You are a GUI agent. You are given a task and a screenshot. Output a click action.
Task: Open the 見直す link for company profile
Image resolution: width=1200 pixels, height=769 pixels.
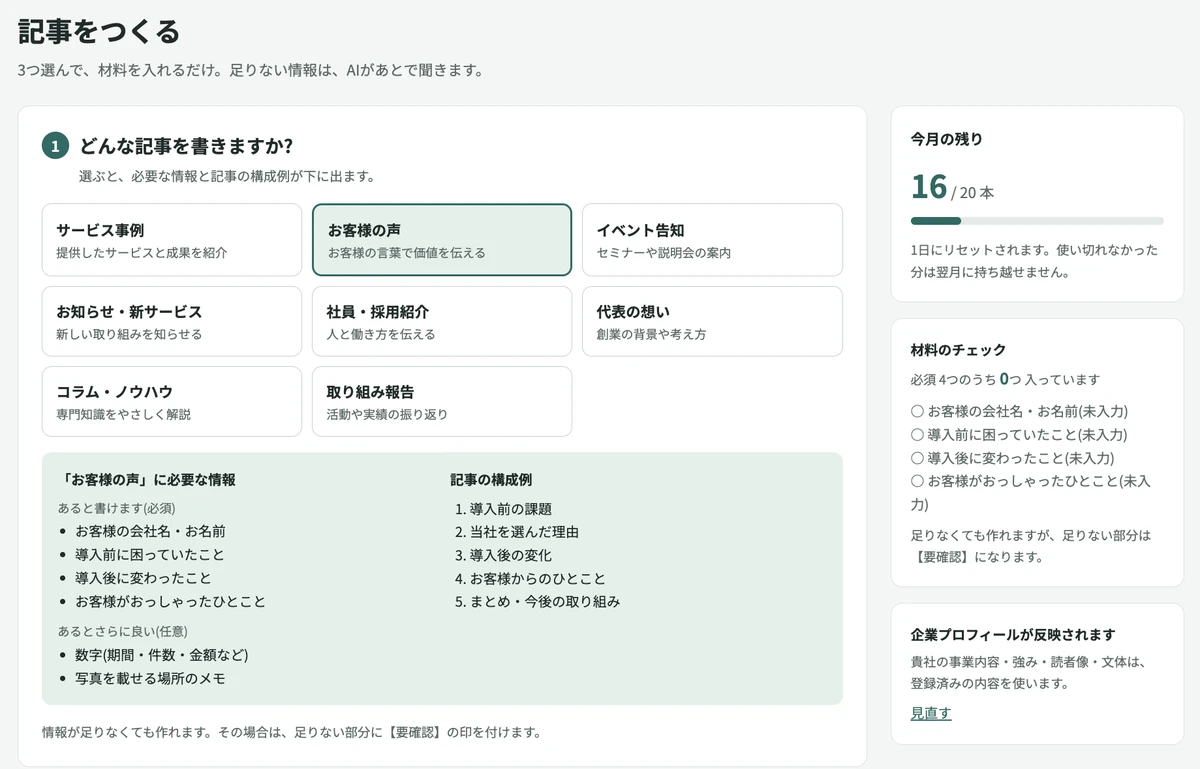[x=931, y=713]
